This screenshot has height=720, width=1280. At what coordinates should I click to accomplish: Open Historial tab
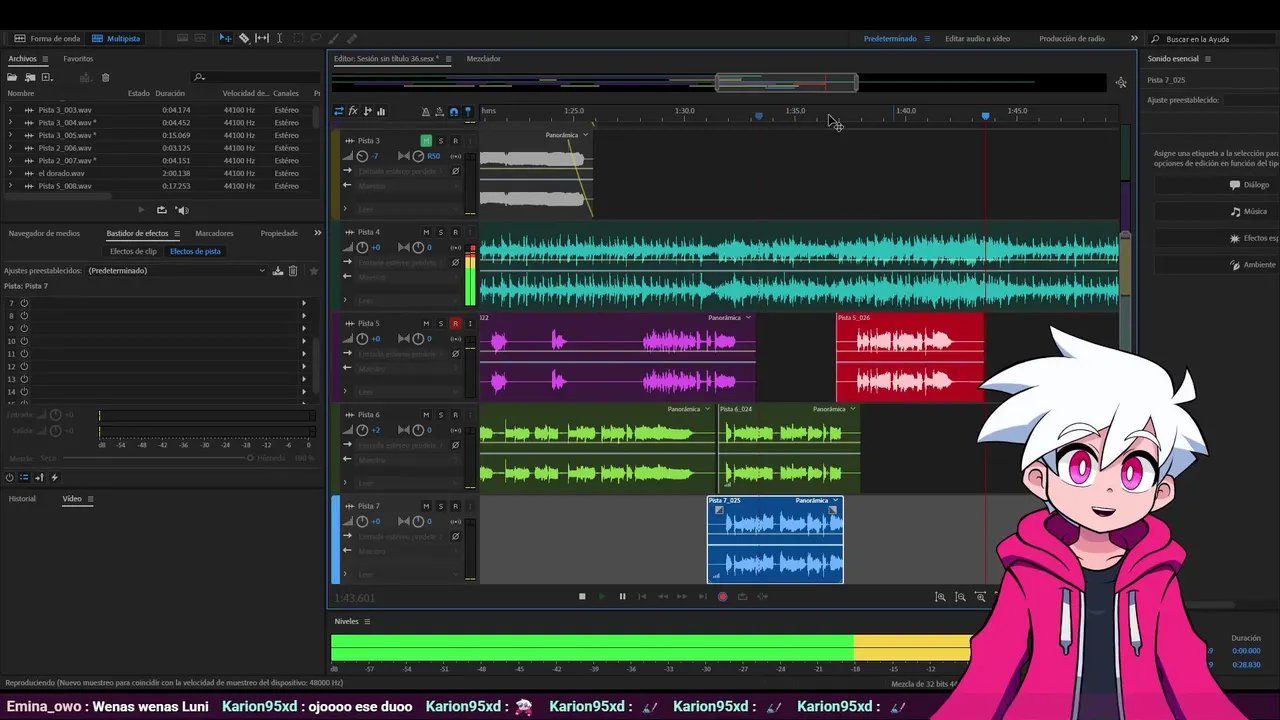pyautogui.click(x=22, y=499)
